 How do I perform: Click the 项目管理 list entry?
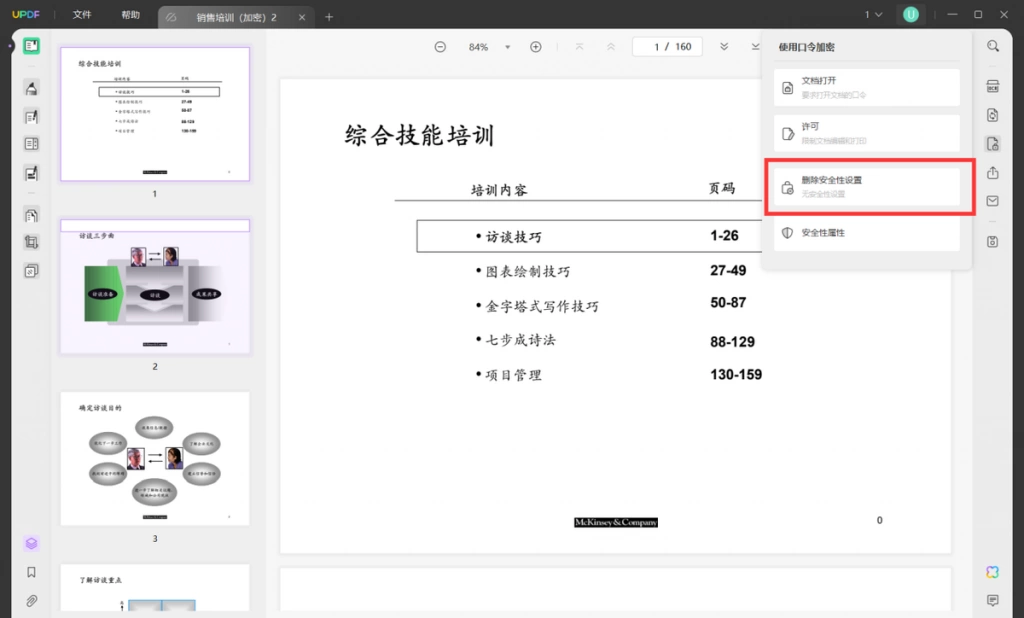(x=513, y=376)
